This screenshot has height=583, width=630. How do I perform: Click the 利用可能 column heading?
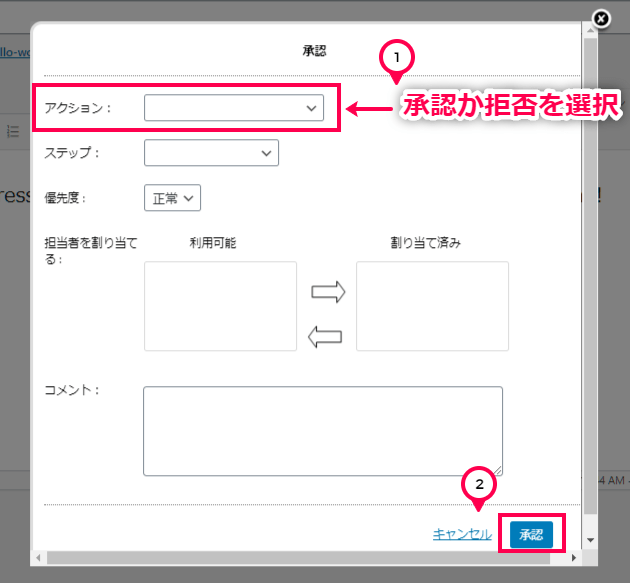(x=213, y=243)
